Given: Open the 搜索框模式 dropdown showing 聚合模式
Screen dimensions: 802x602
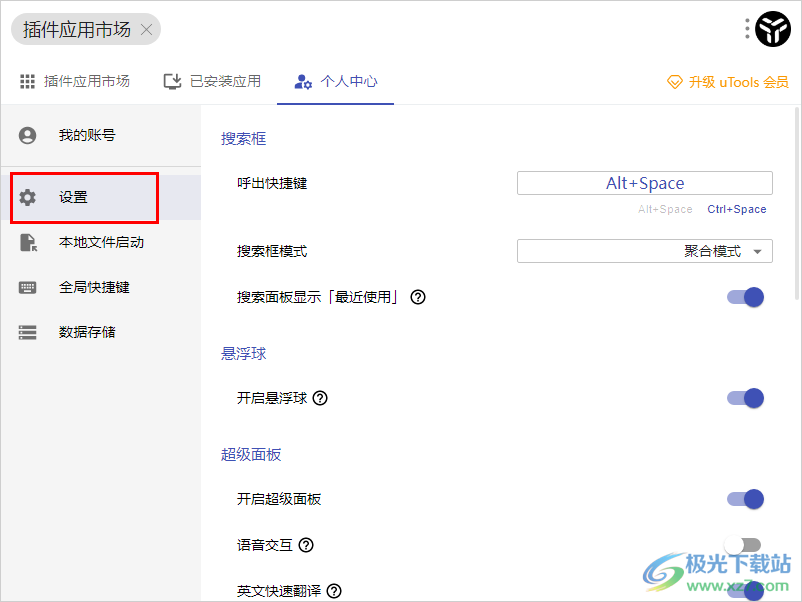Looking at the screenshot, I should click(644, 251).
